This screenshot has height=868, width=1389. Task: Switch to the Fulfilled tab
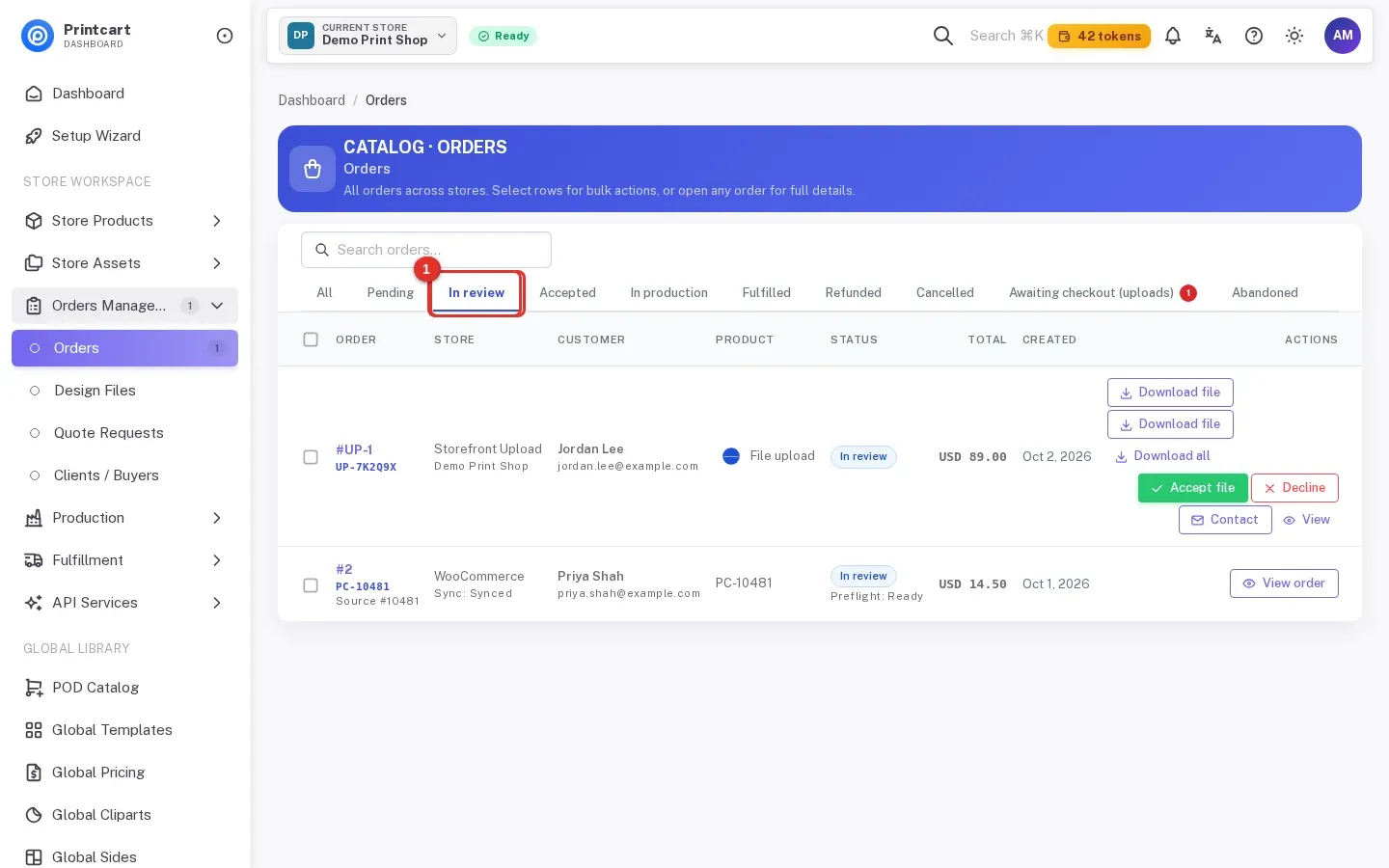click(x=767, y=293)
